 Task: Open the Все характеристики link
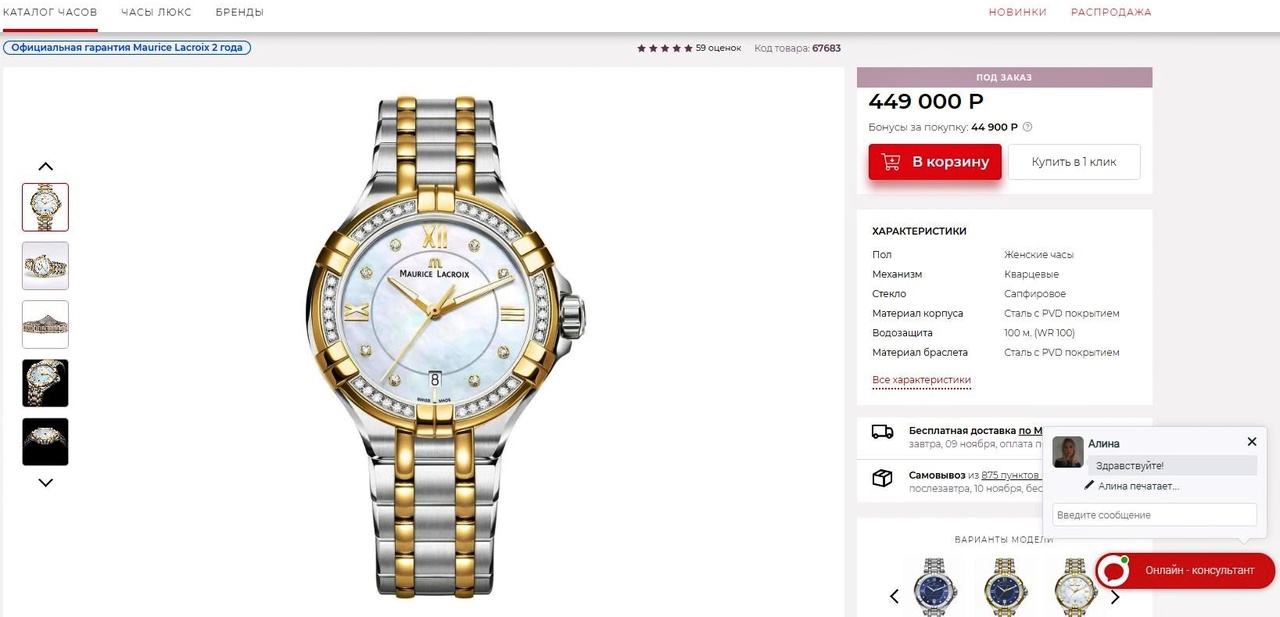click(921, 380)
